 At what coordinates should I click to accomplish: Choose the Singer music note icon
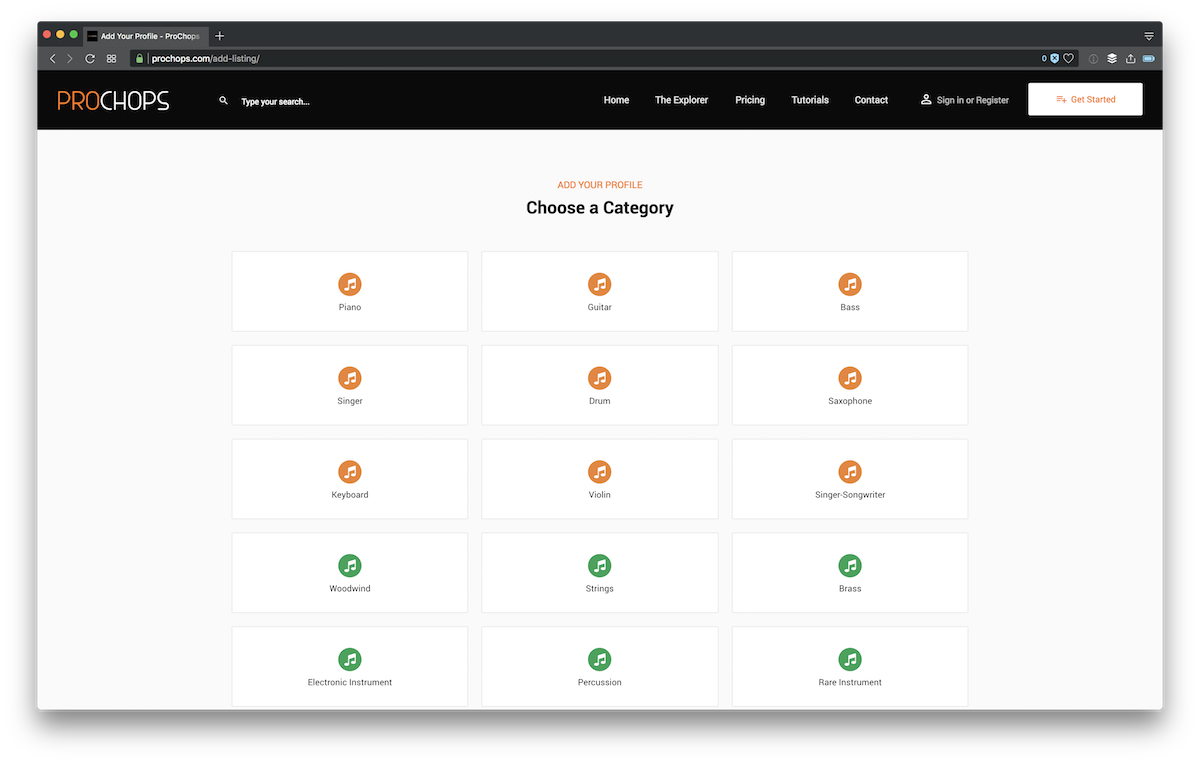click(x=349, y=378)
